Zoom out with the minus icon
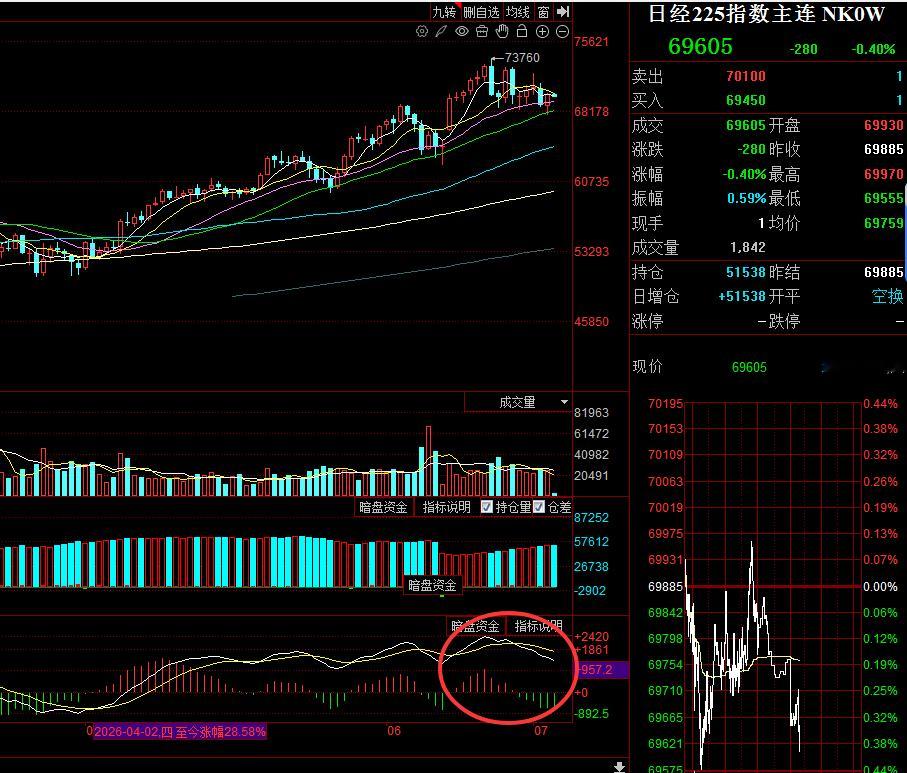 click(562, 31)
